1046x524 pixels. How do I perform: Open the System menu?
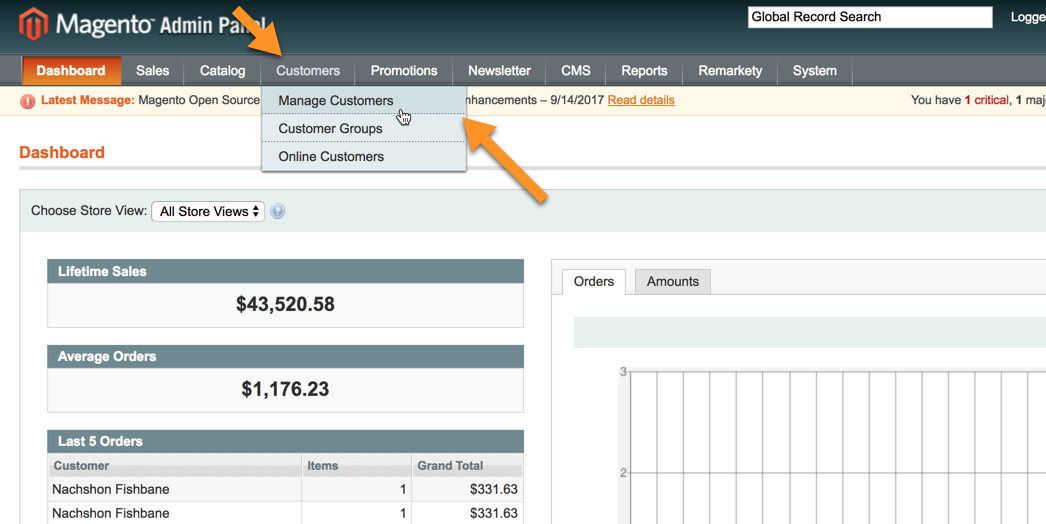click(815, 71)
